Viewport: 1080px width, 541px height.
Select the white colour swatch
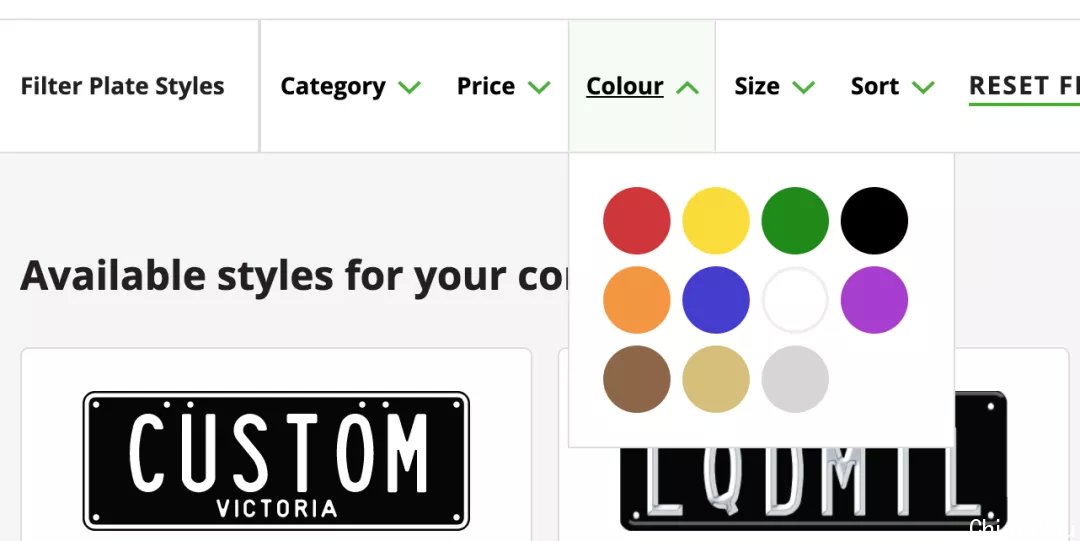[x=795, y=300]
